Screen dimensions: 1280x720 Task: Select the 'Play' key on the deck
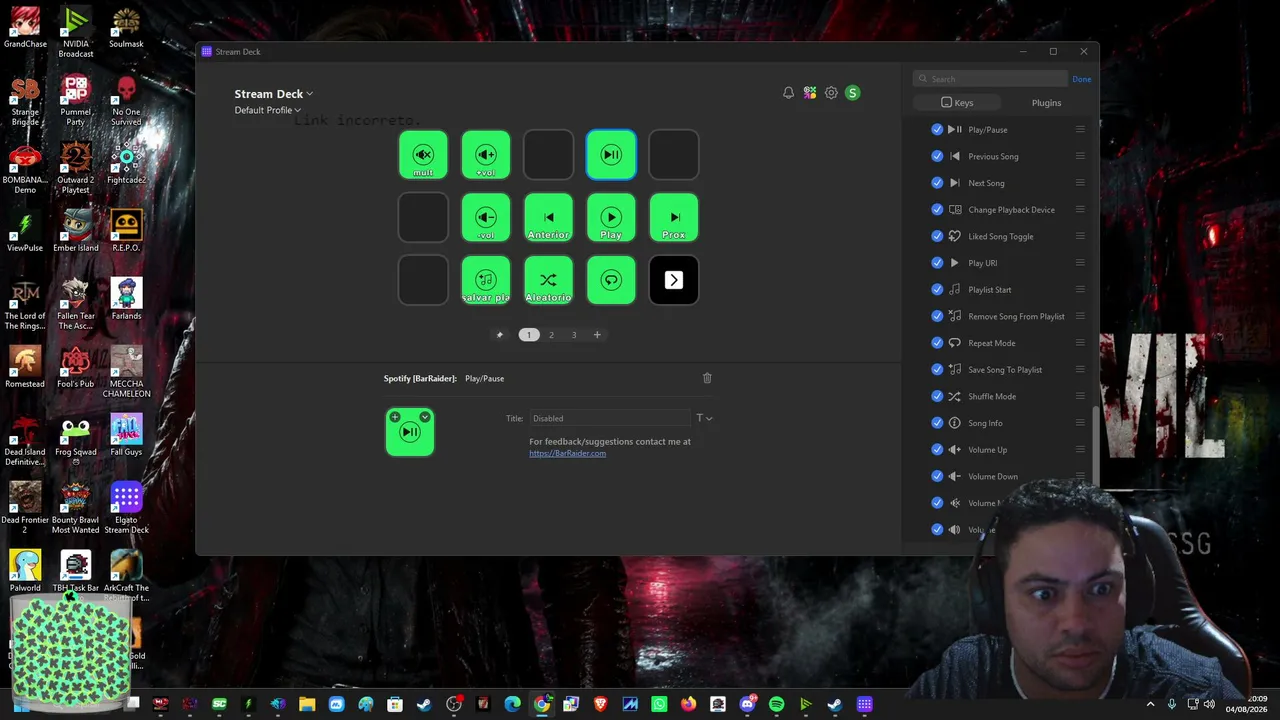(611, 218)
